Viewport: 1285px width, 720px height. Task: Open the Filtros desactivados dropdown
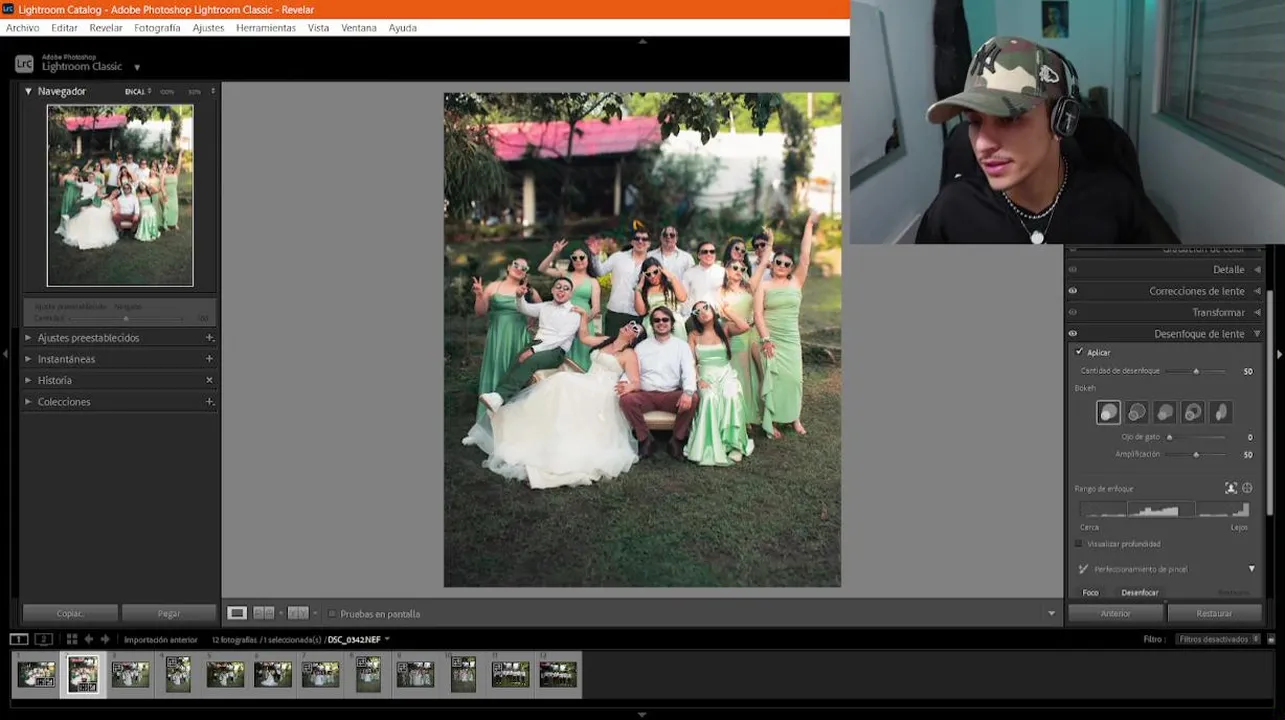[x=1218, y=639]
